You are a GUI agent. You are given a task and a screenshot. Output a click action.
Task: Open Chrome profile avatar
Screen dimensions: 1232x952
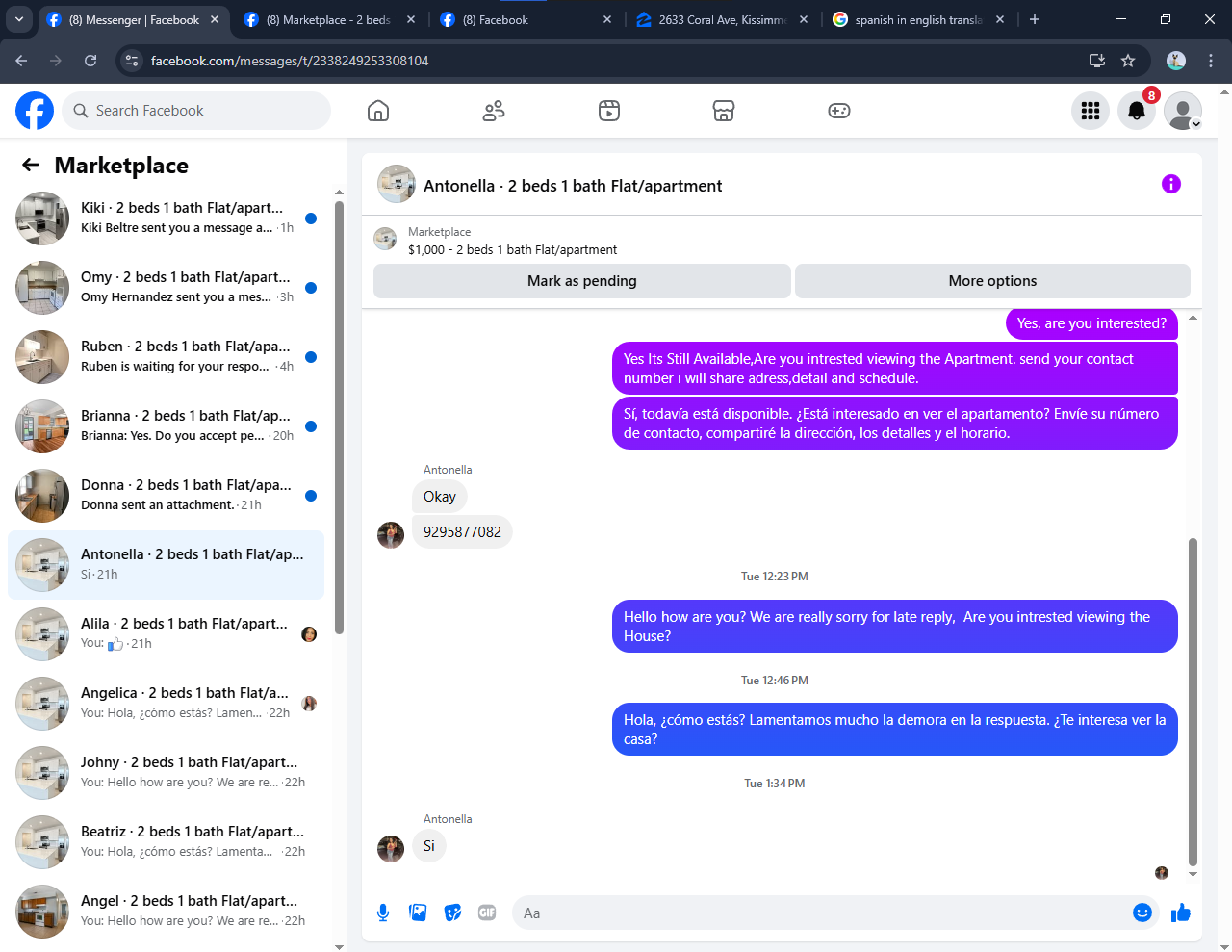(x=1176, y=61)
